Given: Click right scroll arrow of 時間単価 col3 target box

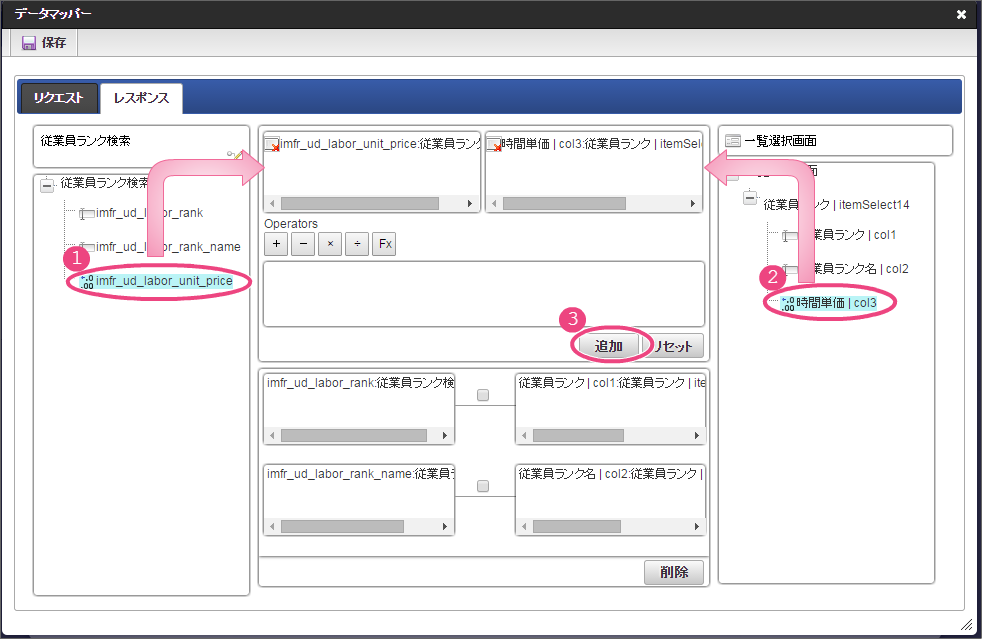Looking at the screenshot, I should (692, 204).
